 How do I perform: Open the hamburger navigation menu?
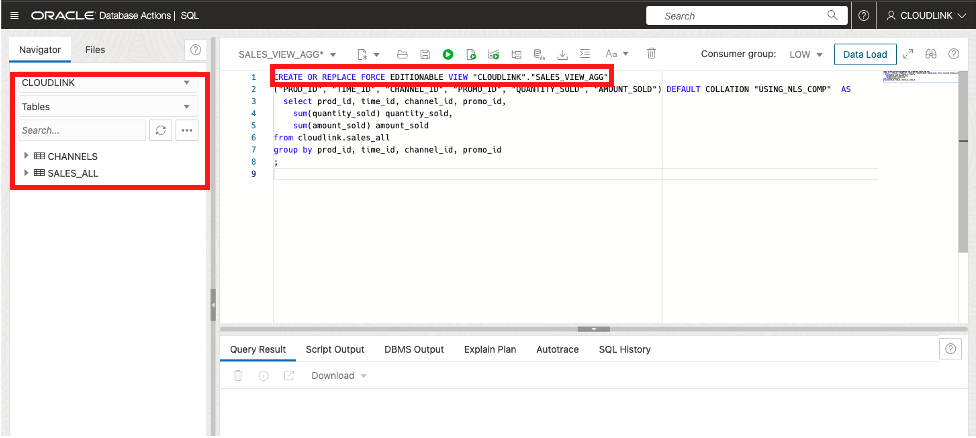click(x=14, y=16)
